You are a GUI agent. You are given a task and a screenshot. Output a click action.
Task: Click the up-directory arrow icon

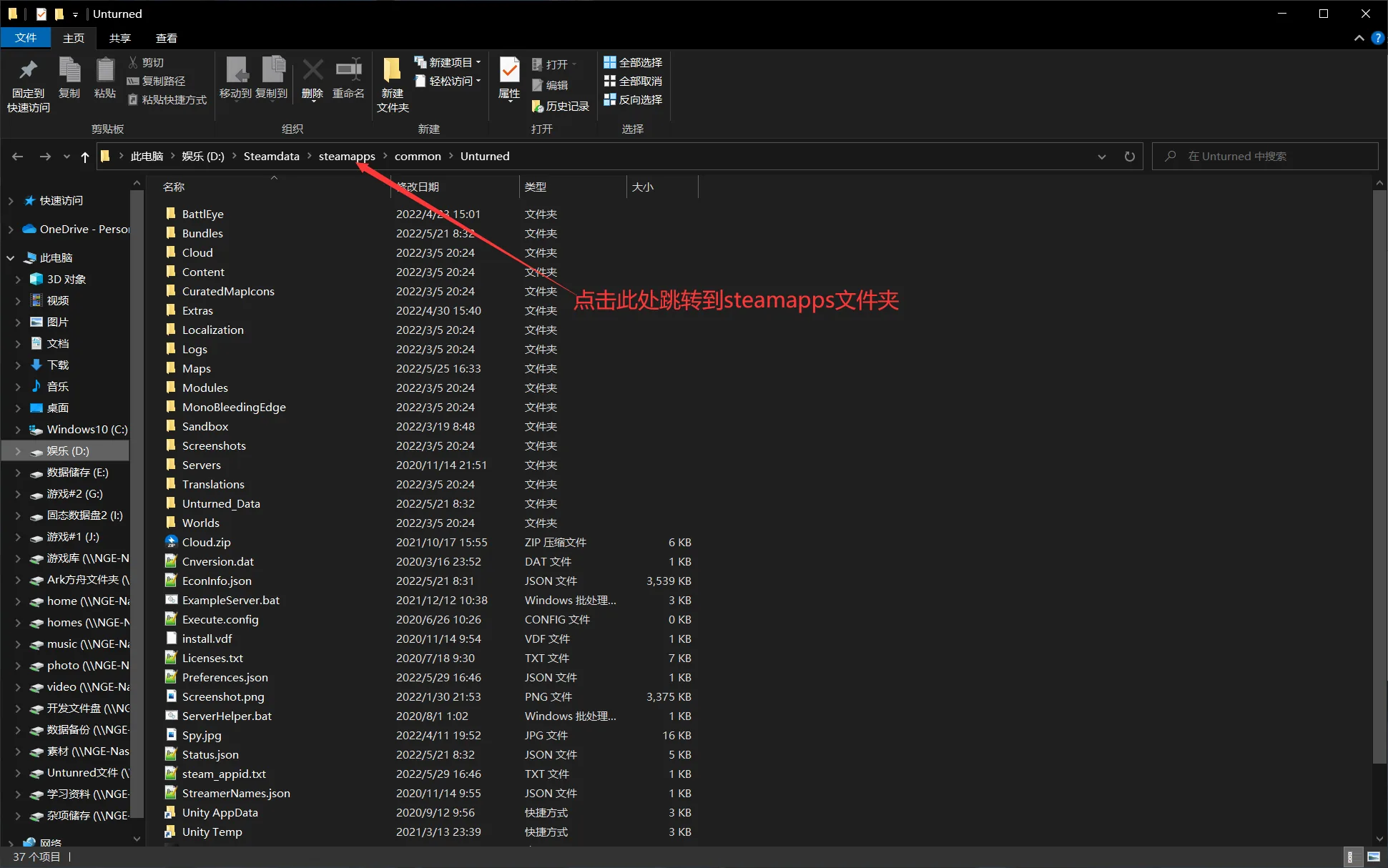[85, 157]
